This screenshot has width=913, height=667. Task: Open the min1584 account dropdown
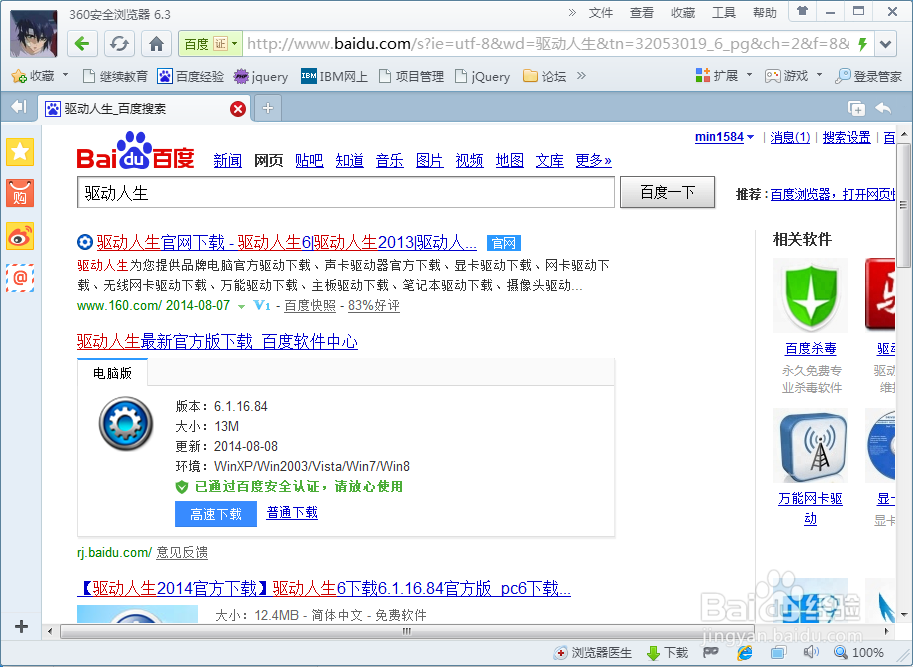(724, 137)
